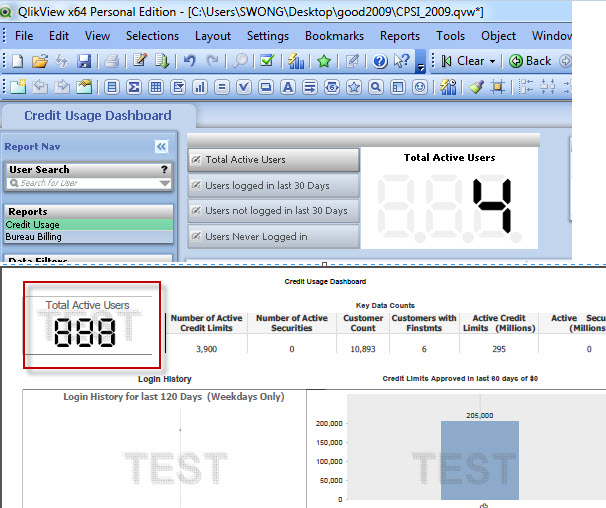
Task: Click the green star bookmark icon
Action: point(324,61)
